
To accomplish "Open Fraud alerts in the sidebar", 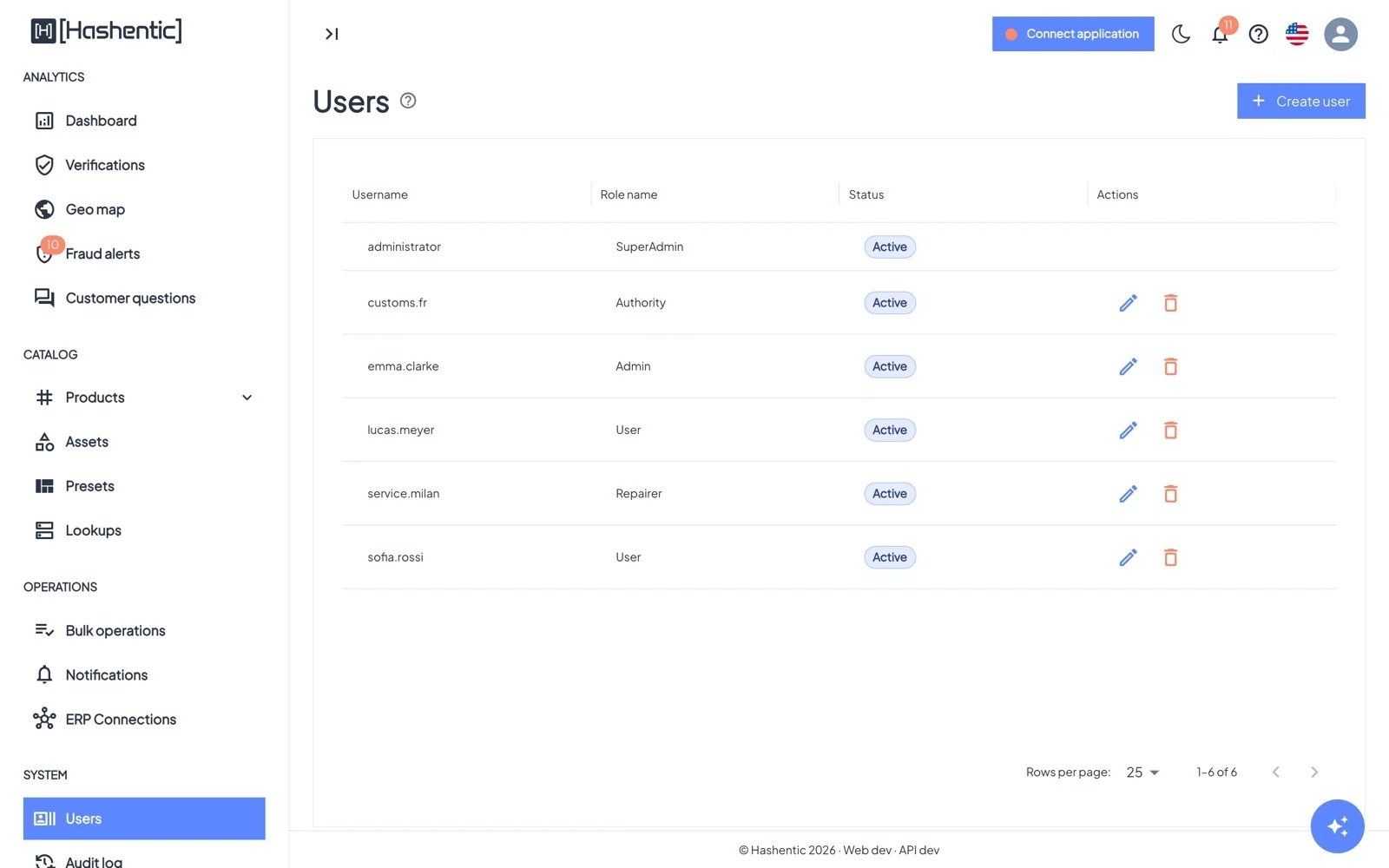I will tap(144, 253).
